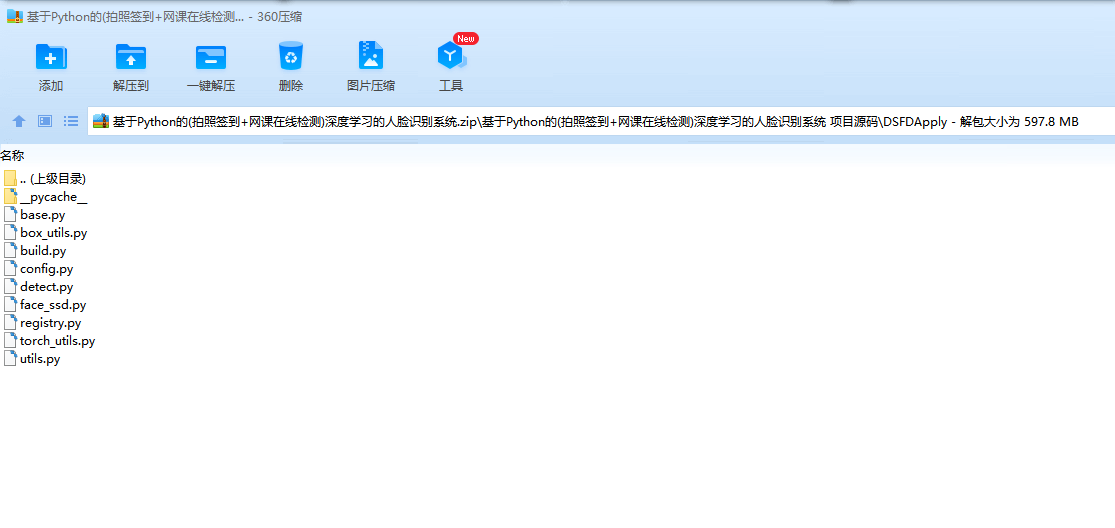Click the 360压缩 app icon in title bar
The height and width of the screenshot is (528, 1115).
click(14, 17)
